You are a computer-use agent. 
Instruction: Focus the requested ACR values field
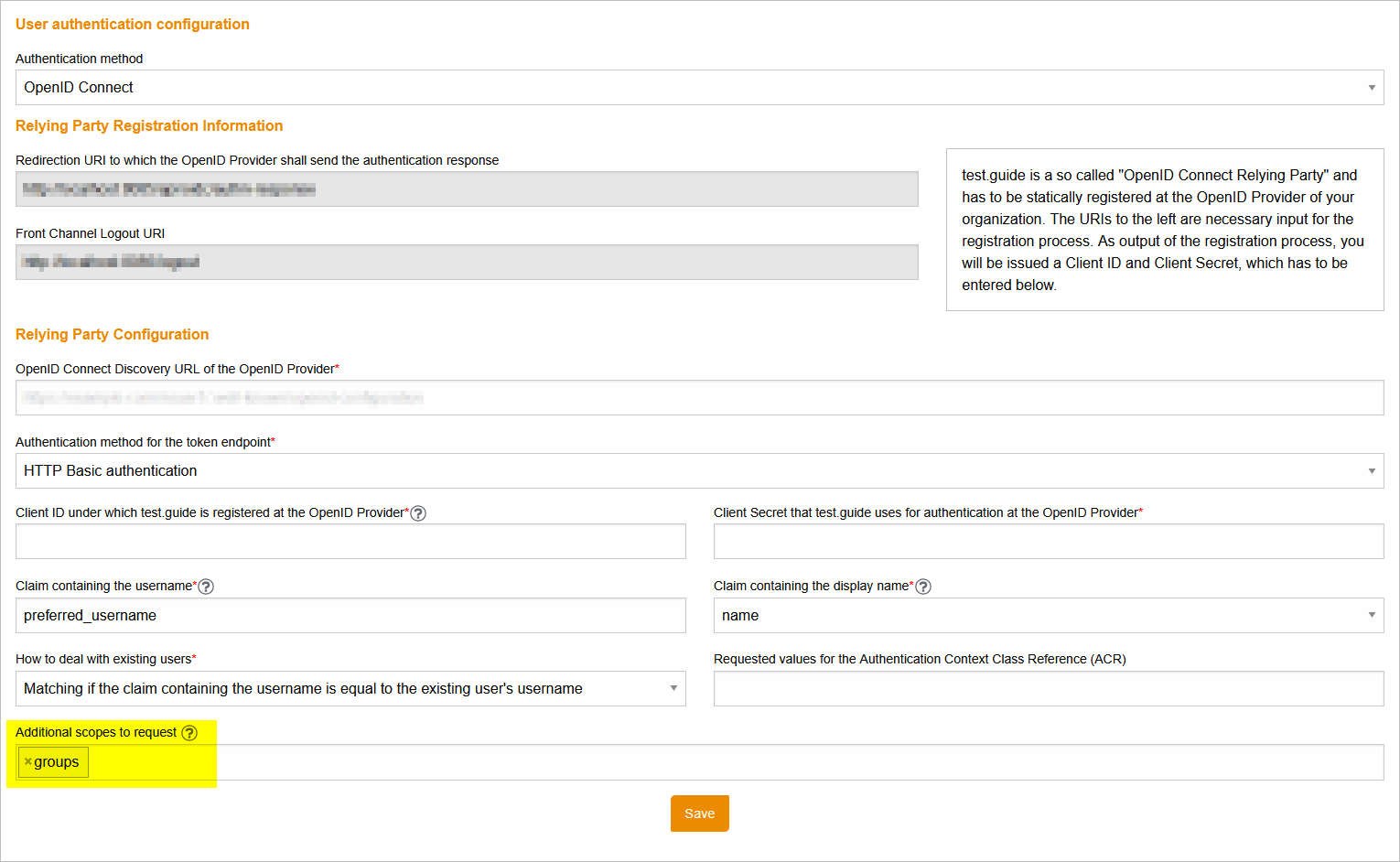click(1048, 689)
